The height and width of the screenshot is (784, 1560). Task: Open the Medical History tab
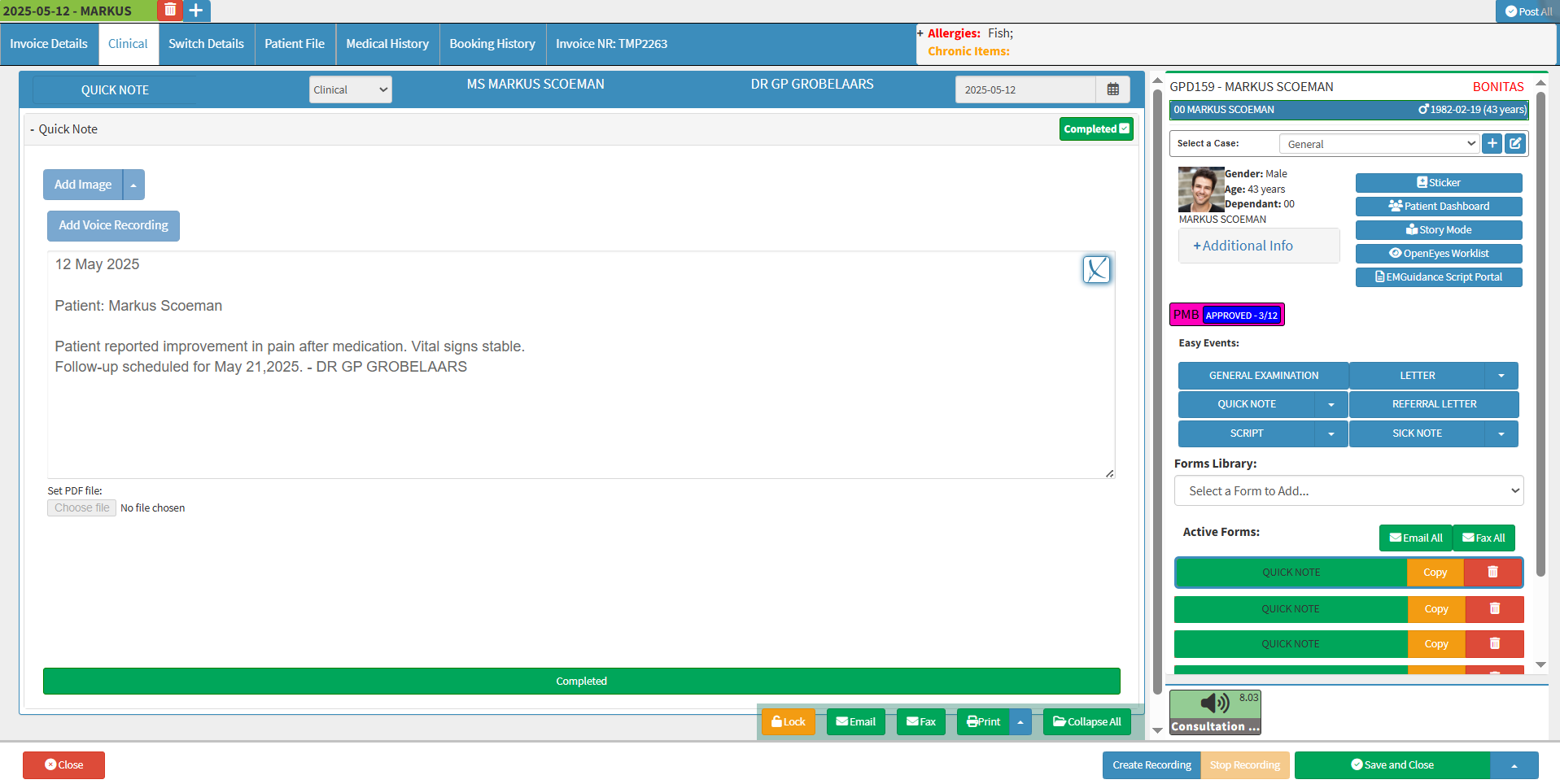387,44
